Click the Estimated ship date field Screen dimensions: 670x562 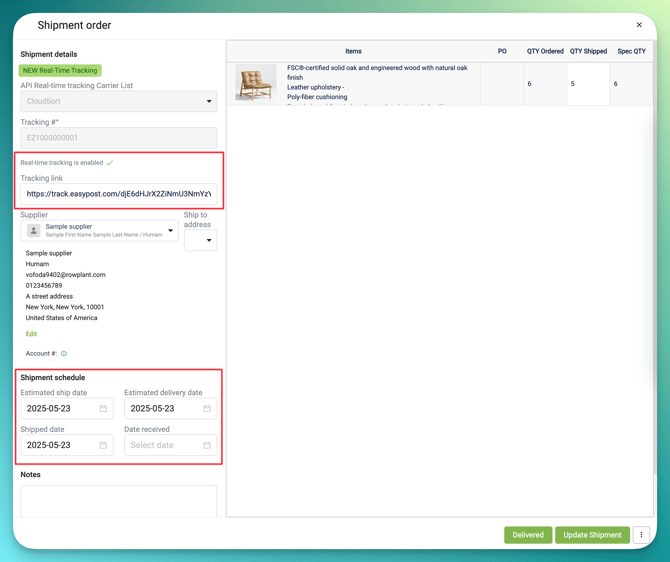[x=67, y=409]
